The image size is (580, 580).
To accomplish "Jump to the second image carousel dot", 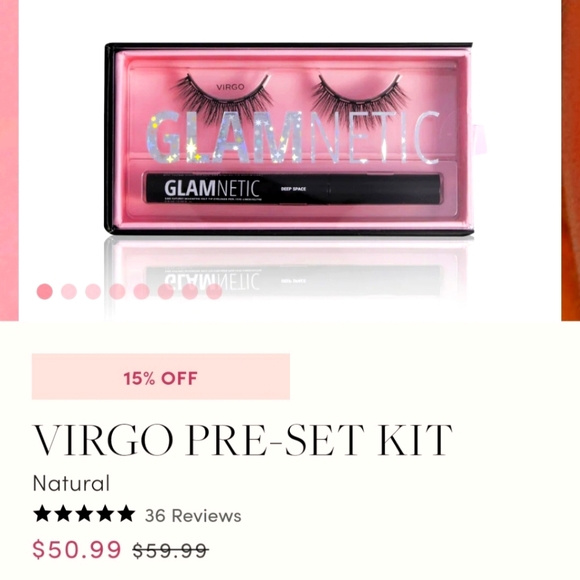I will [x=69, y=291].
